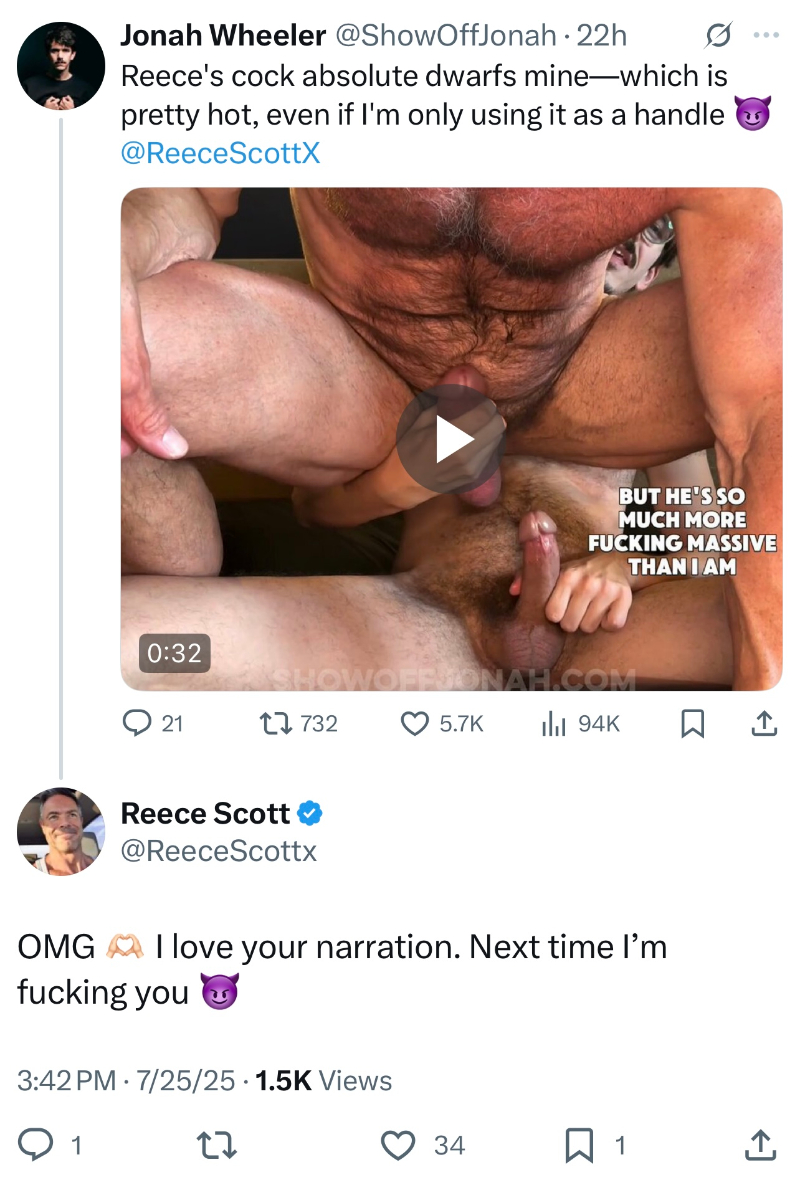Open the @ReeceScottX mention link
This screenshot has height=1180, width=800.
[220, 153]
